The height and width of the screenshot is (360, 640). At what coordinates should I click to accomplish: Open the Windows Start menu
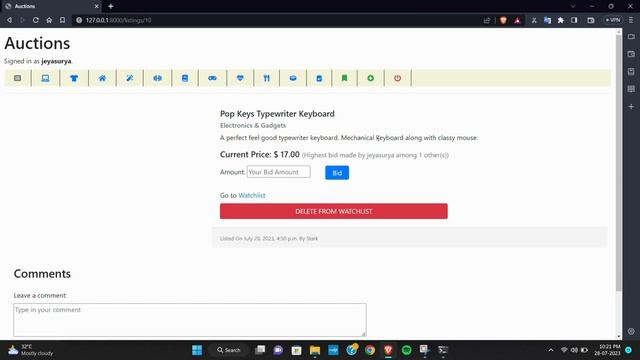[x=197, y=350]
